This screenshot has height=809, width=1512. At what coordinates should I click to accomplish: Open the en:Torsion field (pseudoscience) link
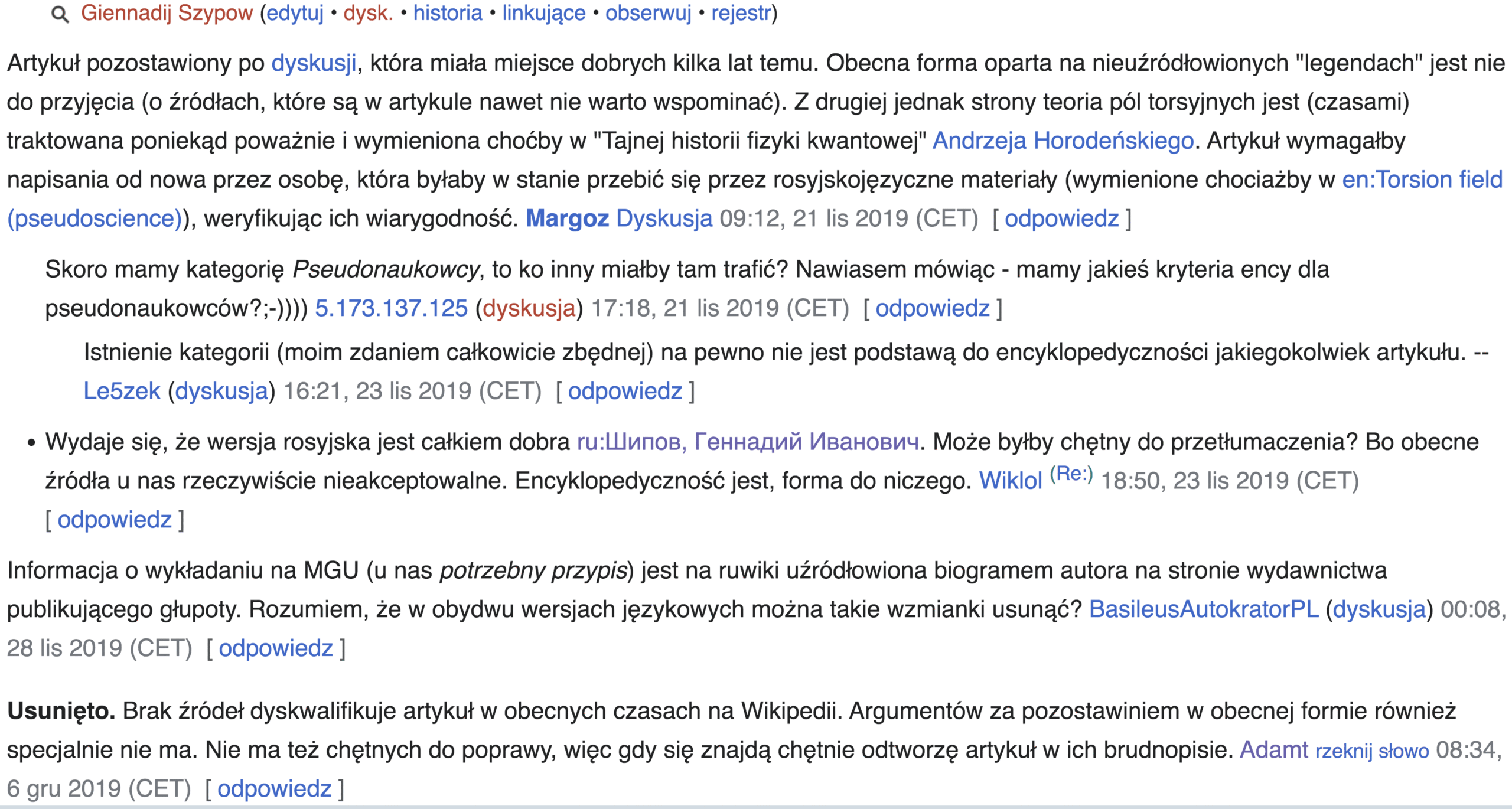click(x=1422, y=180)
